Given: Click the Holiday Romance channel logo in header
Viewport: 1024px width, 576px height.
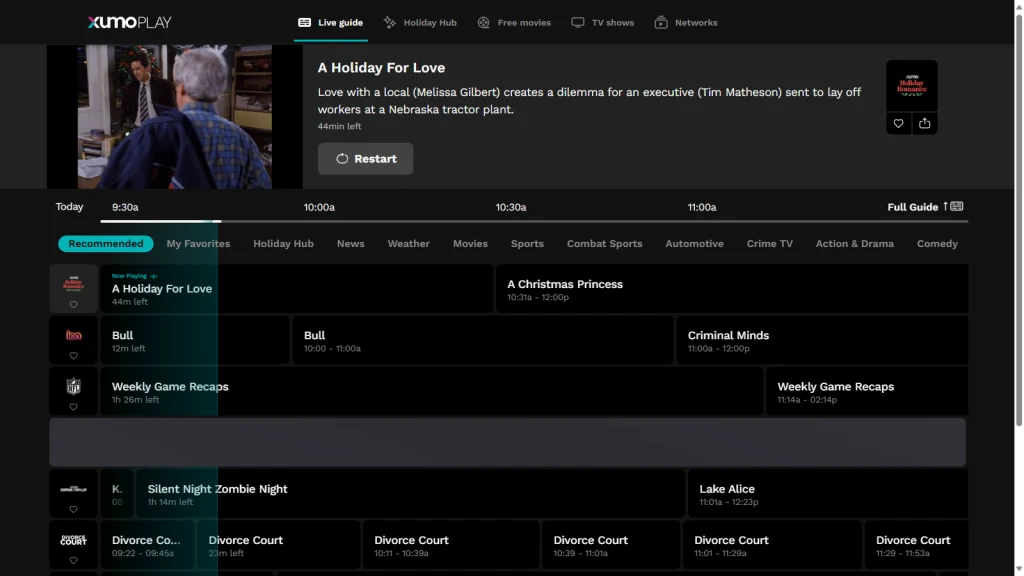Looking at the screenshot, I should pos(912,86).
